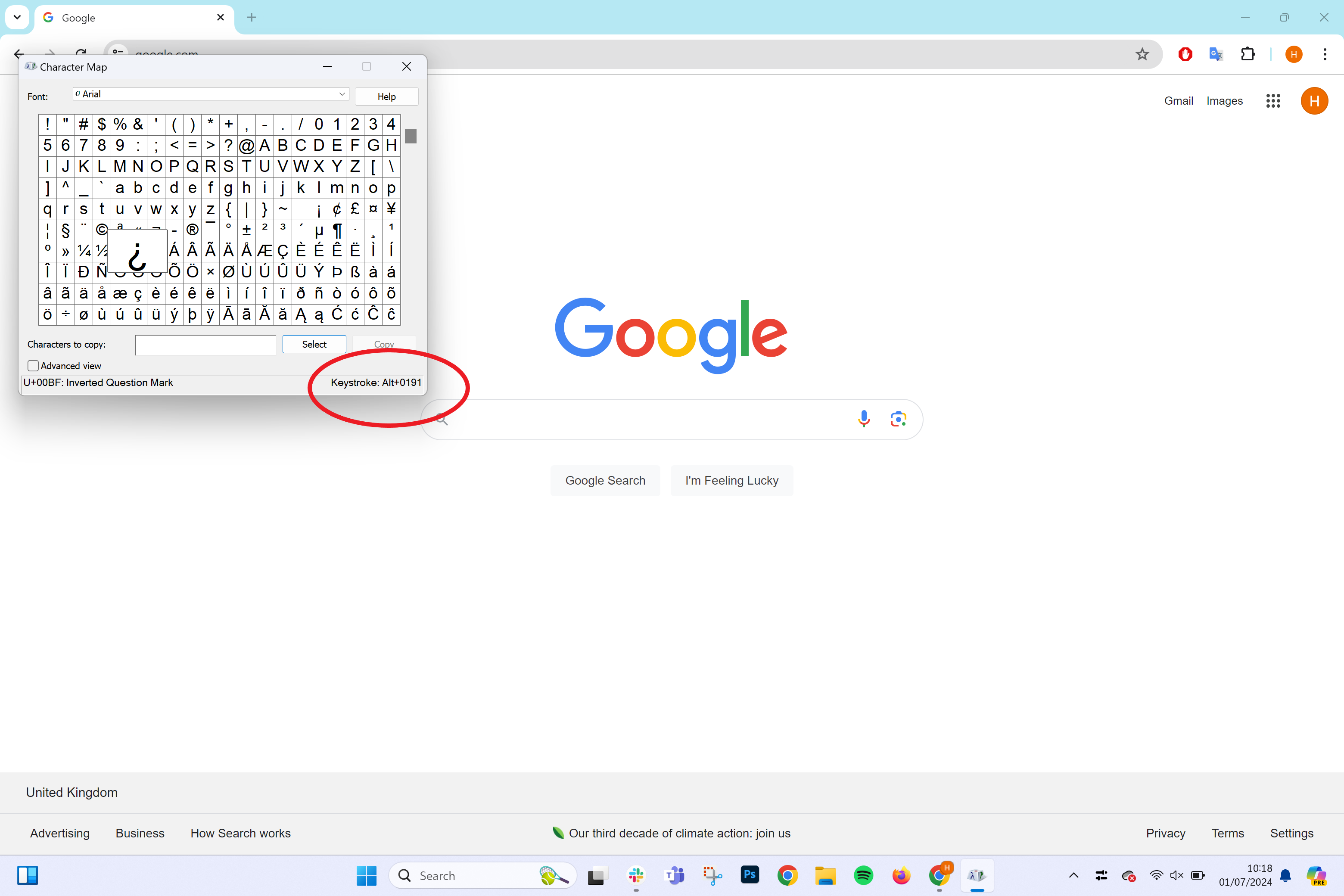Open Spotify from the taskbar

(863, 875)
